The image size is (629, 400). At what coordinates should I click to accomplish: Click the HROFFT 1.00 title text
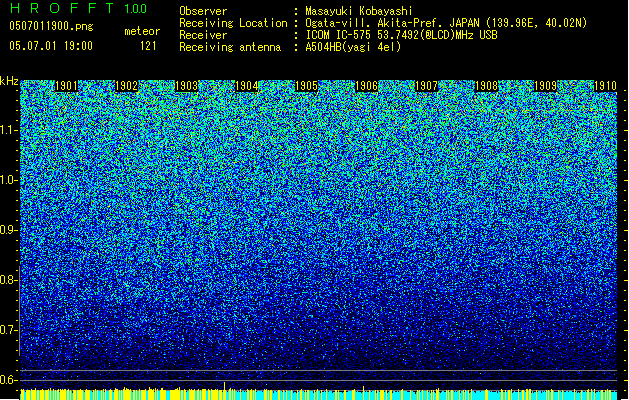[x=79, y=8]
